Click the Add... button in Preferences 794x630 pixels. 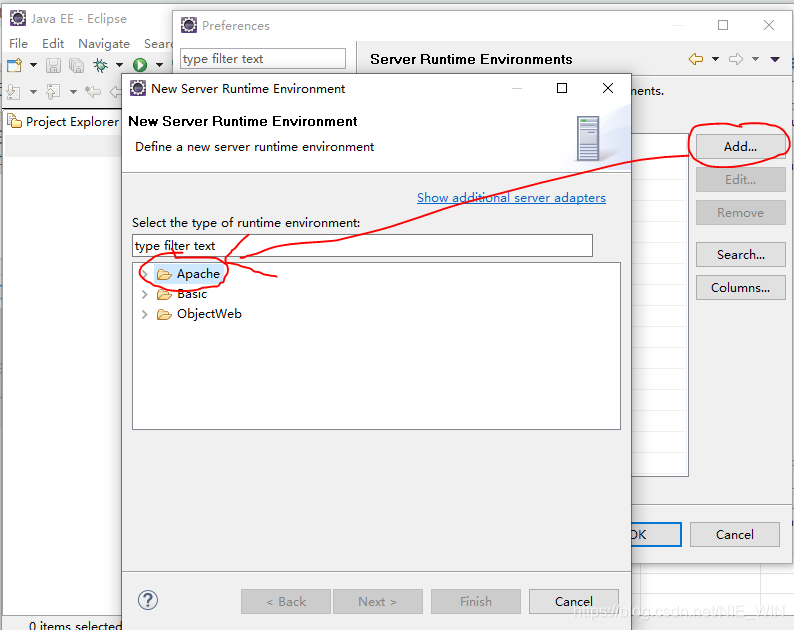(740, 147)
